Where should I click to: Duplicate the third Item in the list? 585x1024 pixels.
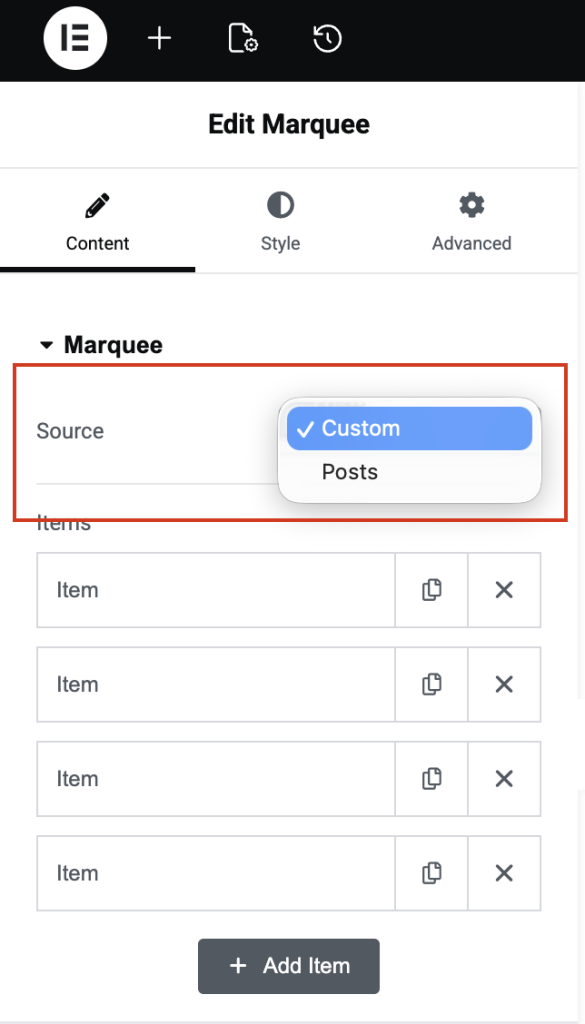click(x=431, y=779)
